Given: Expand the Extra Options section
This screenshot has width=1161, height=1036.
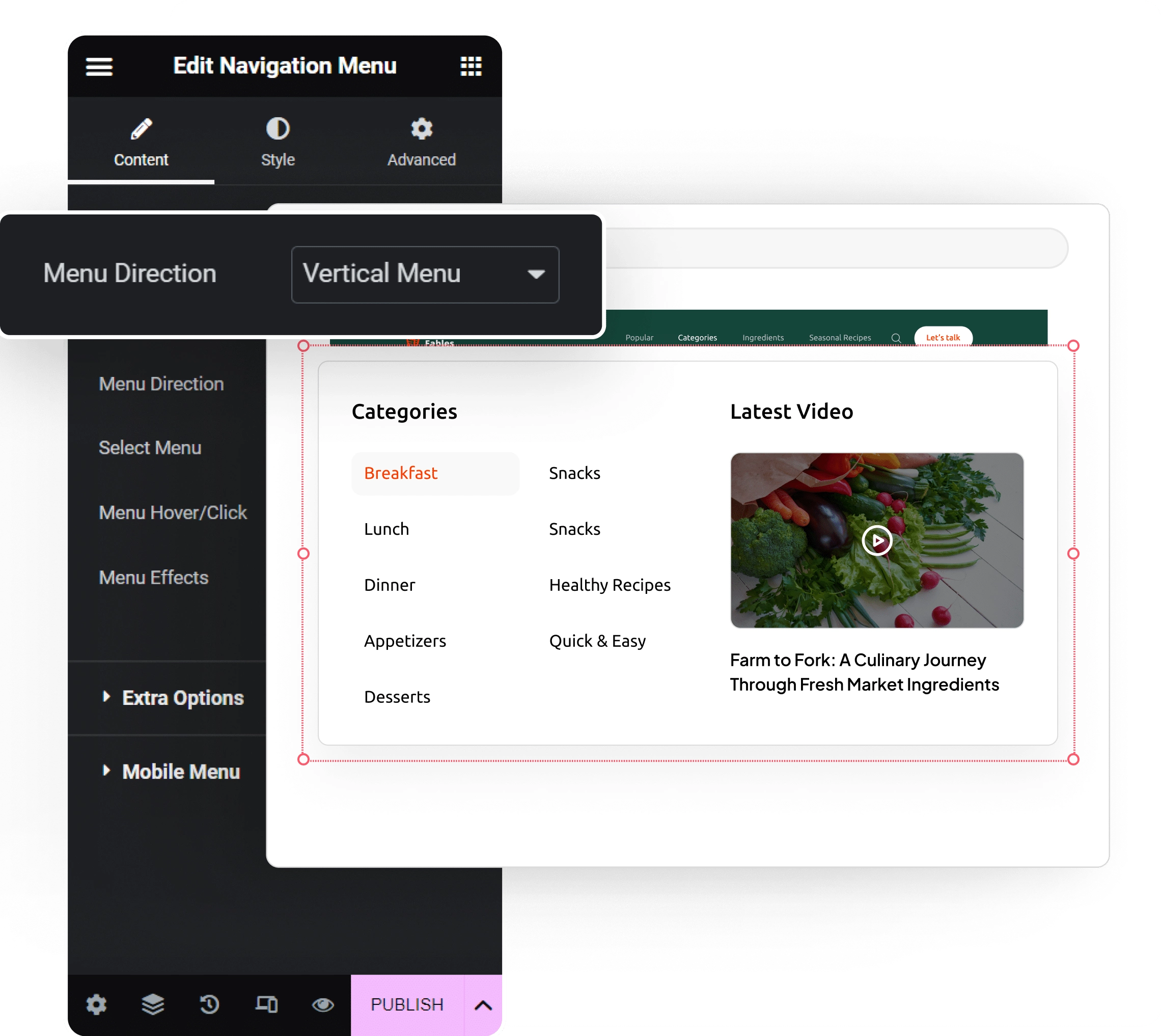Looking at the screenshot, I should (x=182, y=698).
